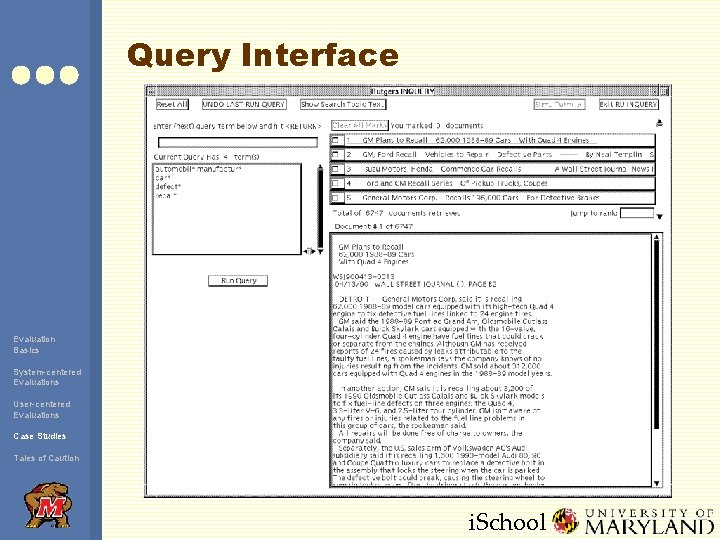
Task: Select query term recall* in list
Action: [x=166, y=196]
